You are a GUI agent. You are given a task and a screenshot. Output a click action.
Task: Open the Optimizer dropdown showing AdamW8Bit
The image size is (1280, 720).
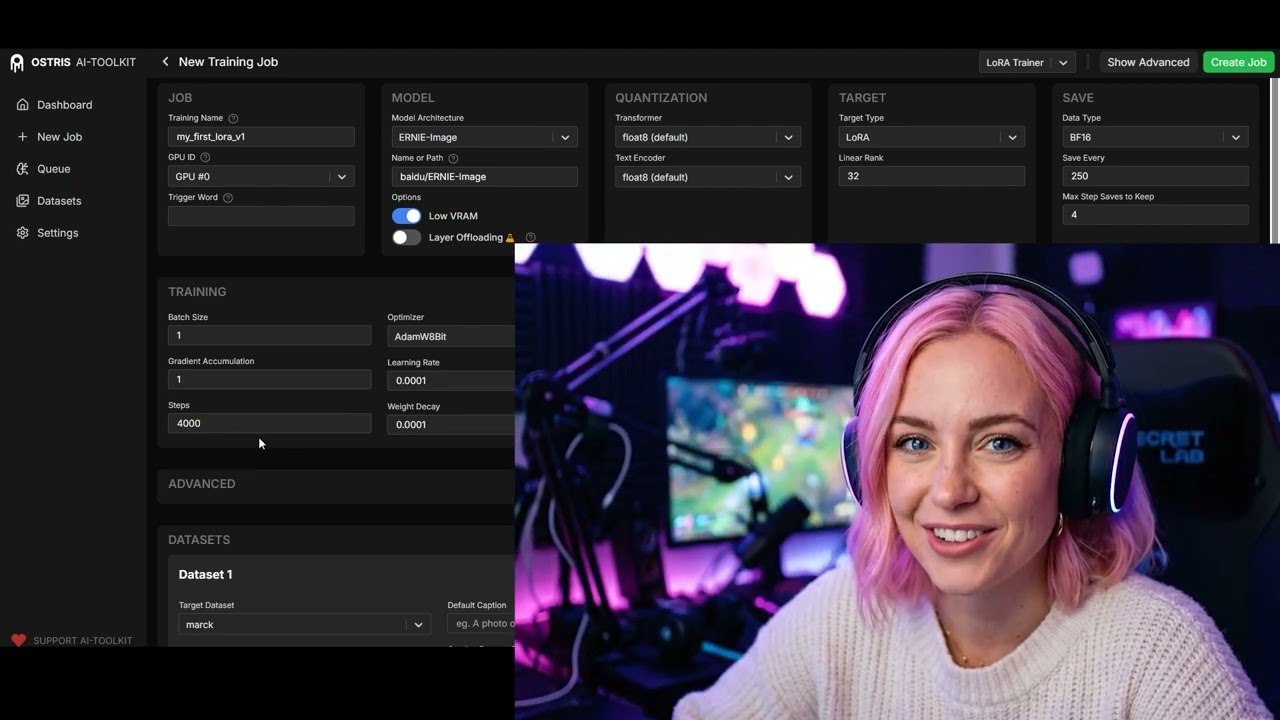click(x=451, y=337)
